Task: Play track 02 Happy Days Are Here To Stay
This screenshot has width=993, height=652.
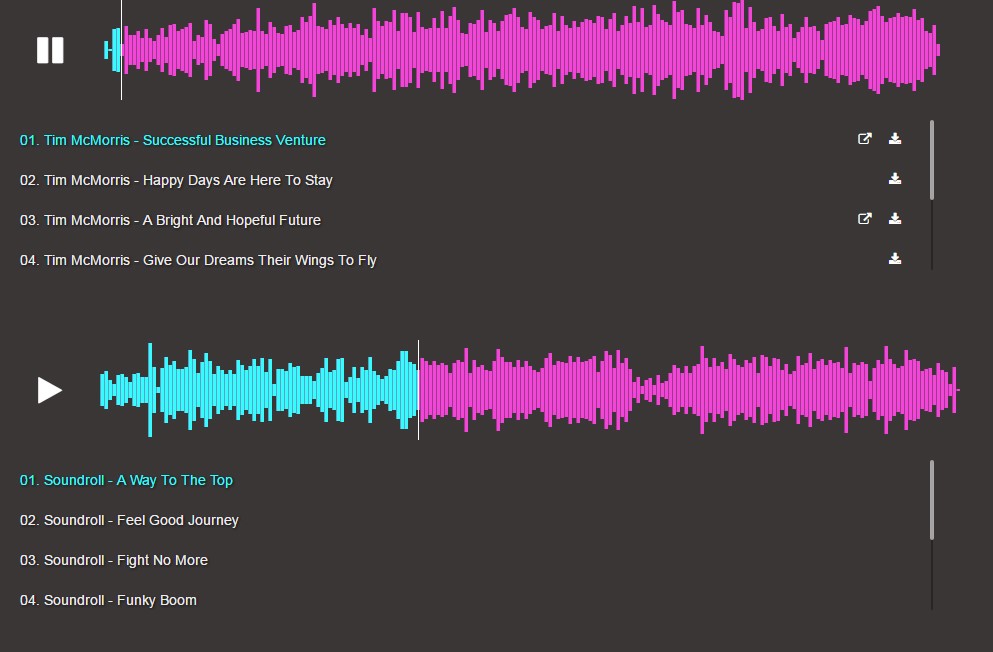Action: click(176, 180)
